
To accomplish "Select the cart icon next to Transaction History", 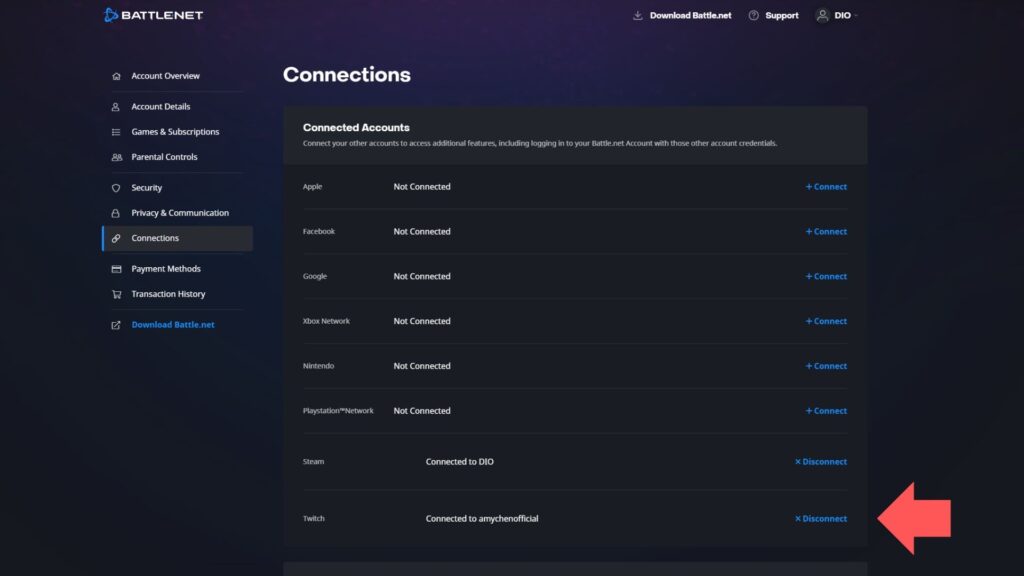I will [x=115, y=293].
